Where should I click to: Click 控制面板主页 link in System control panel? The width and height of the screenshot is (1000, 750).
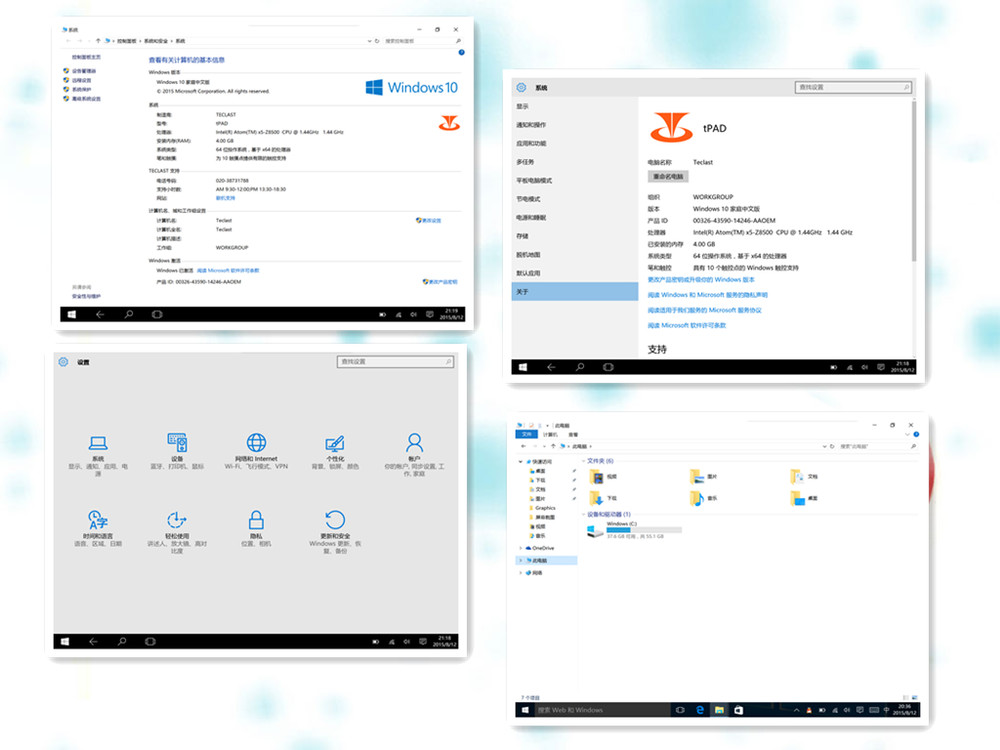click(86, 57)
